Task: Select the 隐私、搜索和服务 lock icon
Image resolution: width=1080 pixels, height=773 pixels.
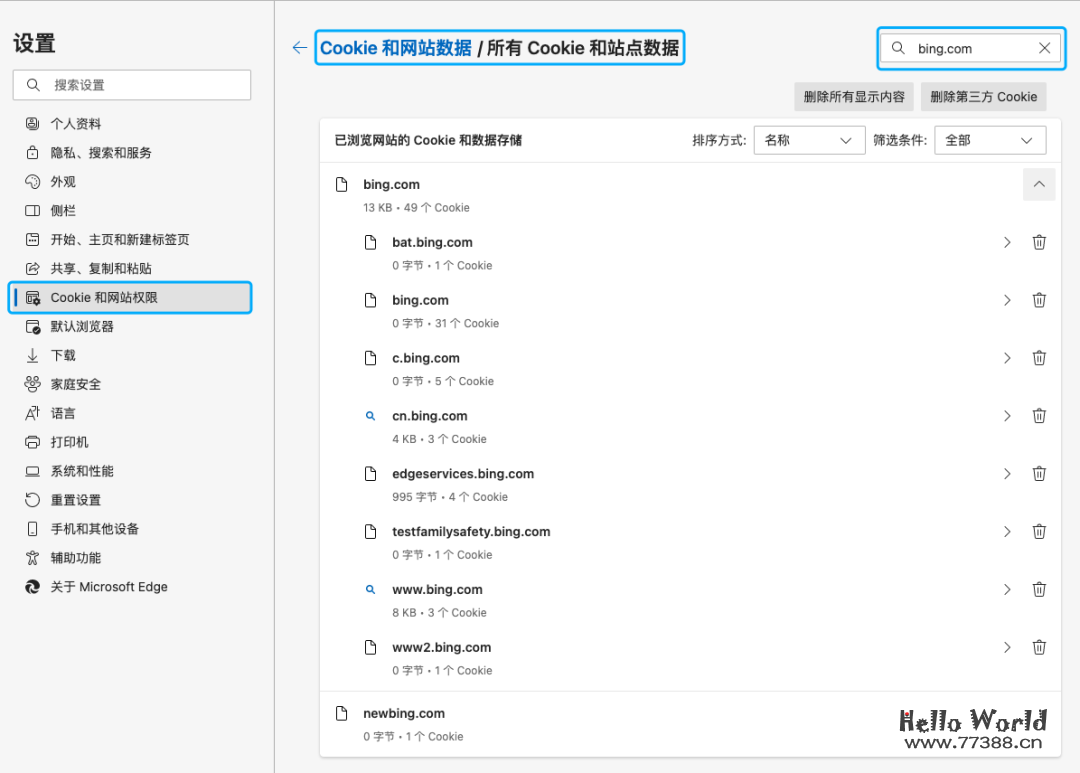Action: [x=33, y=152]
